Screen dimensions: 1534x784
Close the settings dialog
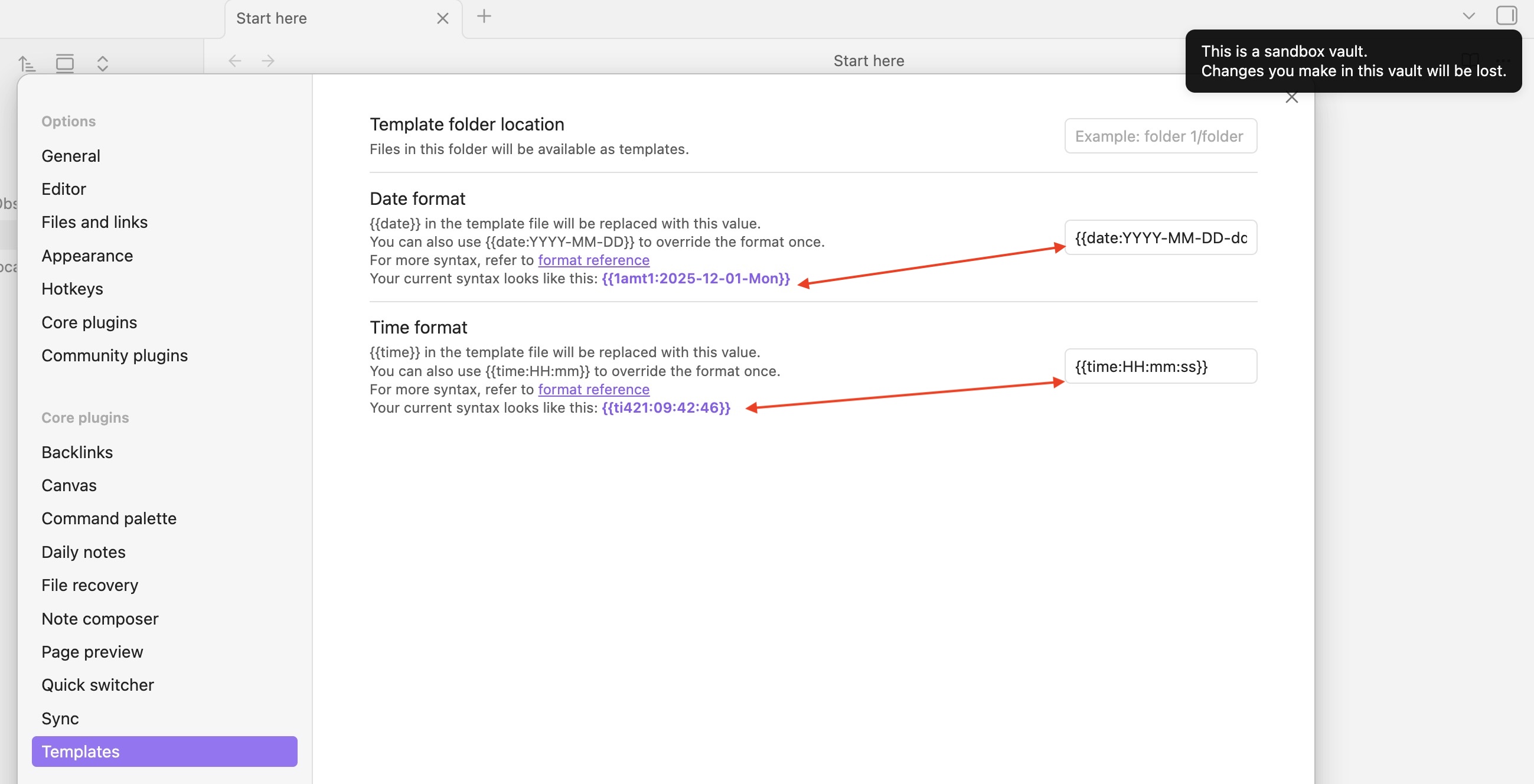point(1291,97)
